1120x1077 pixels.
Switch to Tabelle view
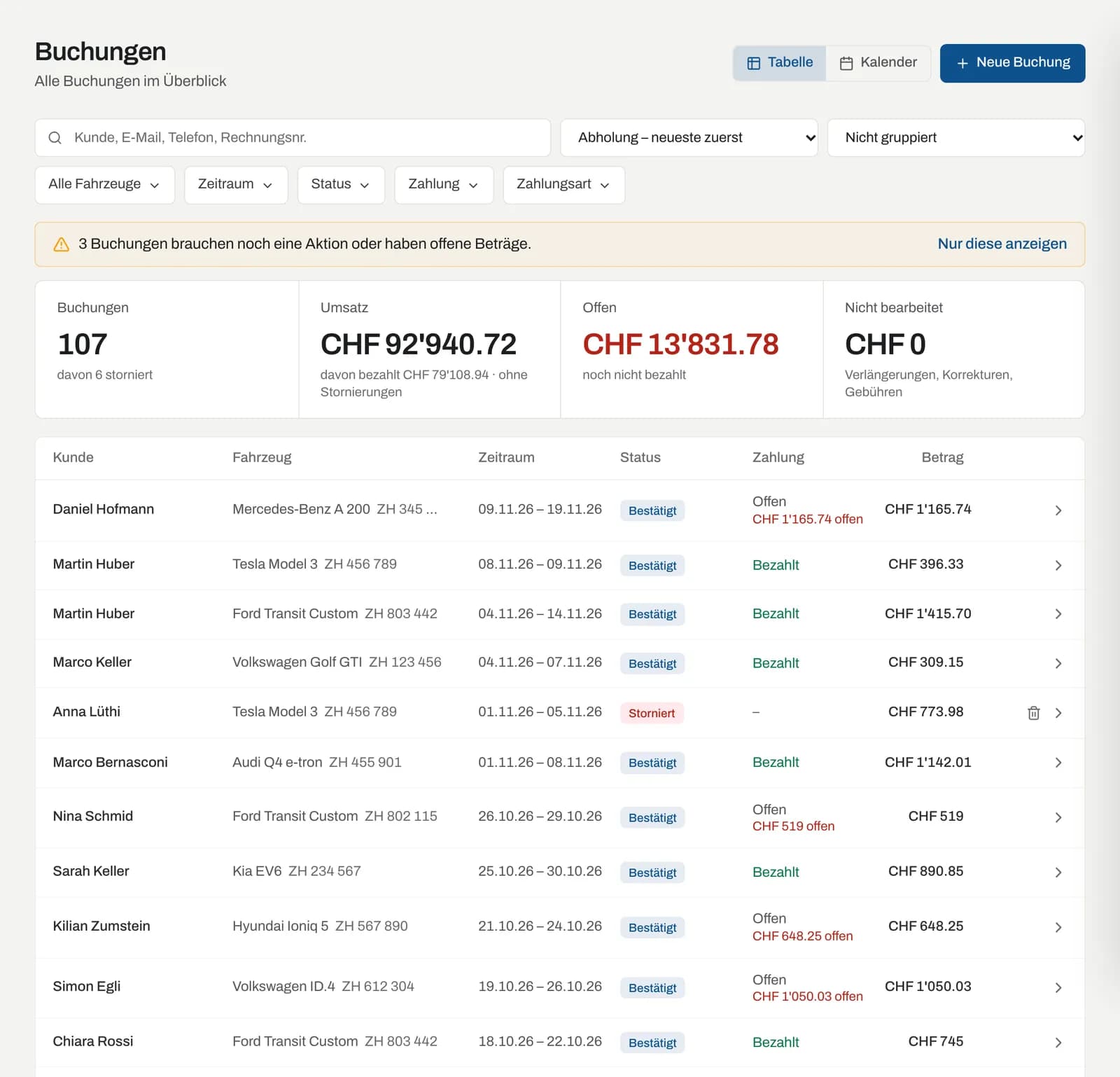coord(780,63)
